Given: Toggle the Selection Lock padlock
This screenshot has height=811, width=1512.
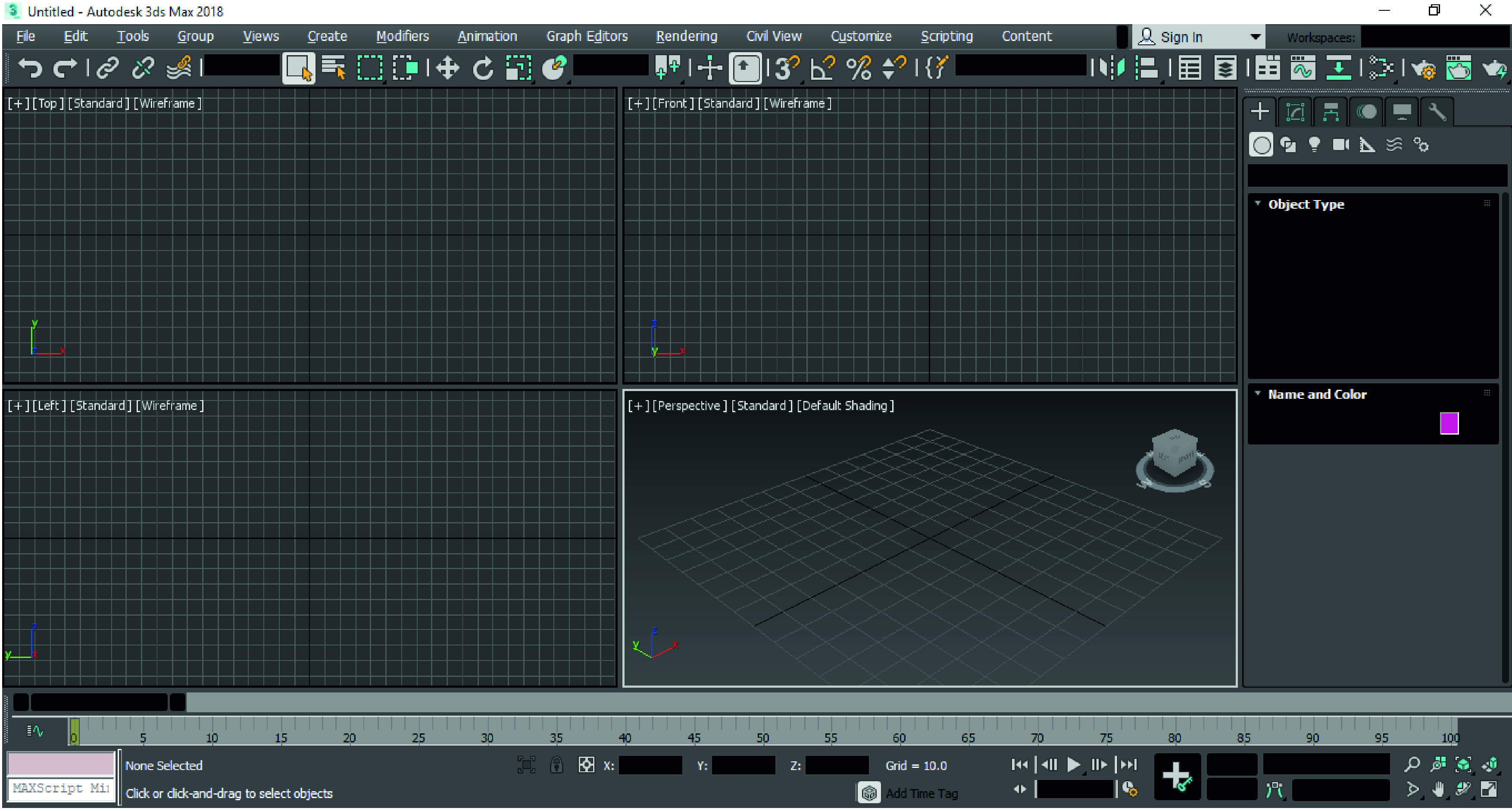Looking at the screenshot, I should tap(556, 764).
